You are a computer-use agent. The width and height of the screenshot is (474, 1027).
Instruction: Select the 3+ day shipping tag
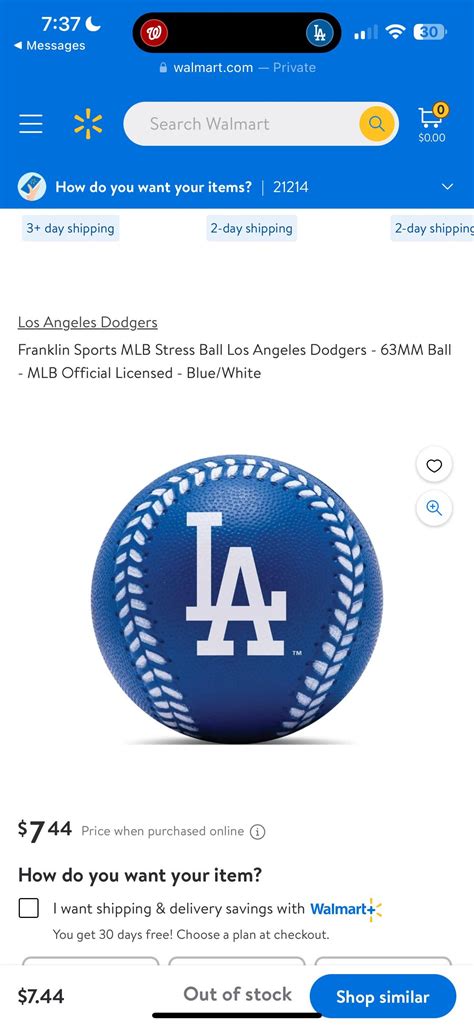click(71, 229)
